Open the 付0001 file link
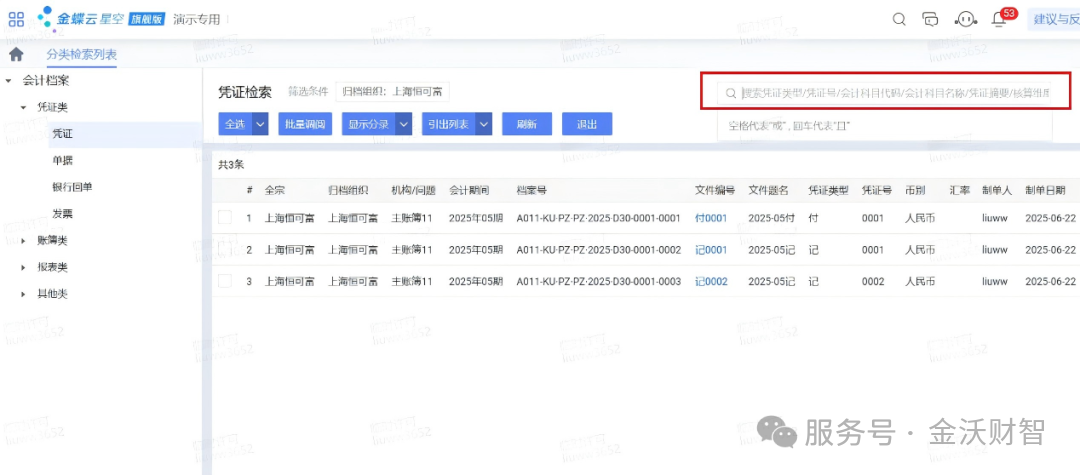Image resolution: width=1080 pixels, height=475 pixels. [711, 218]
